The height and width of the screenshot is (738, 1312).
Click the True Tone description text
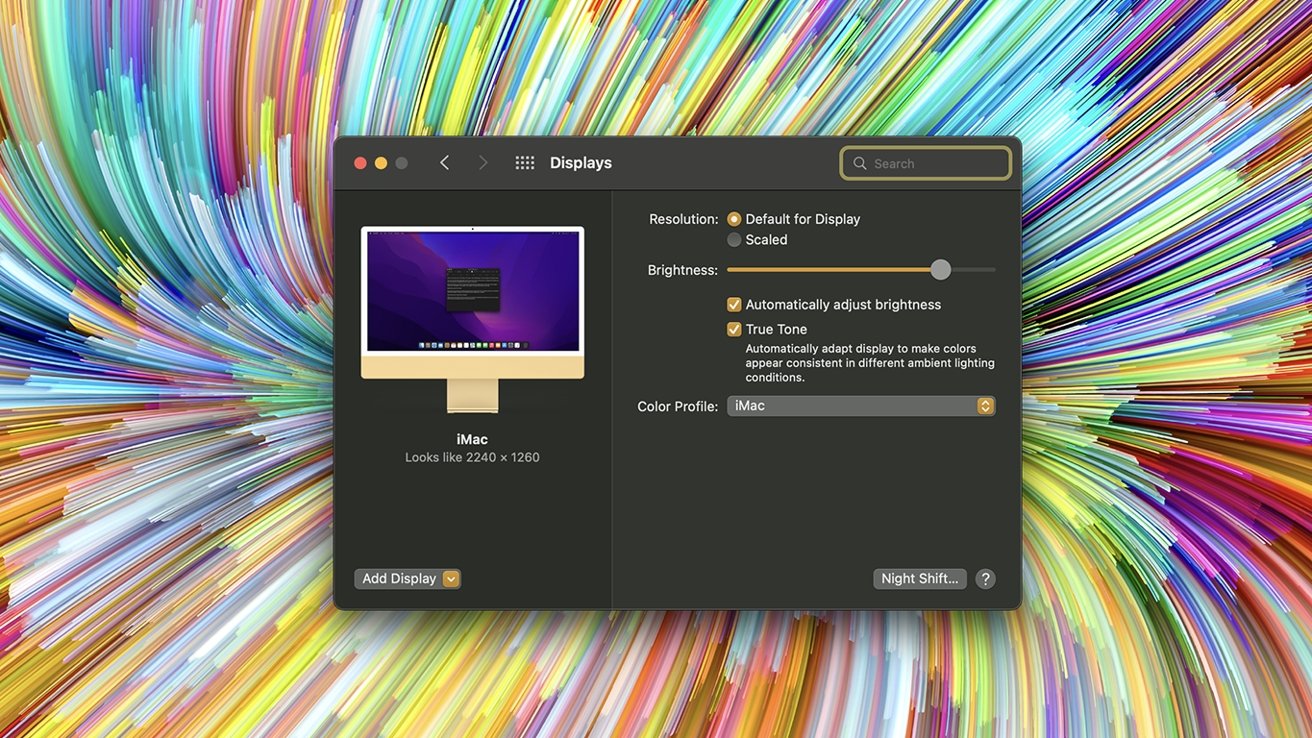click(870, 363)
